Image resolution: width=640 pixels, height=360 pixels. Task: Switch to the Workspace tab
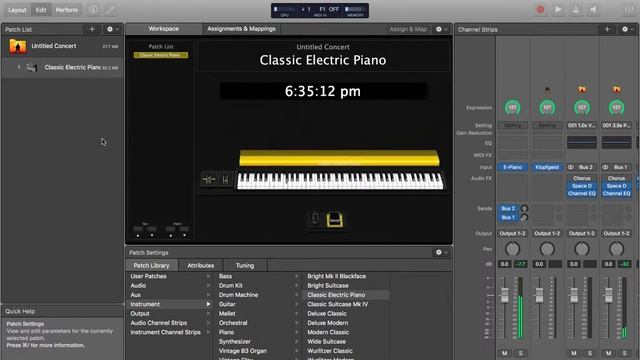click(164, 29)
